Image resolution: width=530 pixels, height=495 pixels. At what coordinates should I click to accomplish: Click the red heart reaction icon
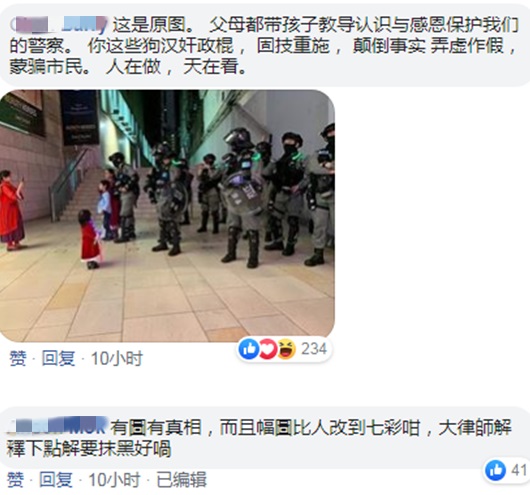coord(267,349)
